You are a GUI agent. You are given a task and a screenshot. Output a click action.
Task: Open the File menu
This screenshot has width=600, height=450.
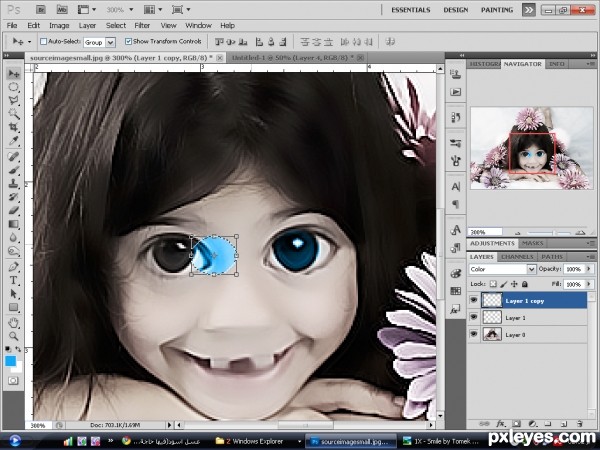(12, 26)
